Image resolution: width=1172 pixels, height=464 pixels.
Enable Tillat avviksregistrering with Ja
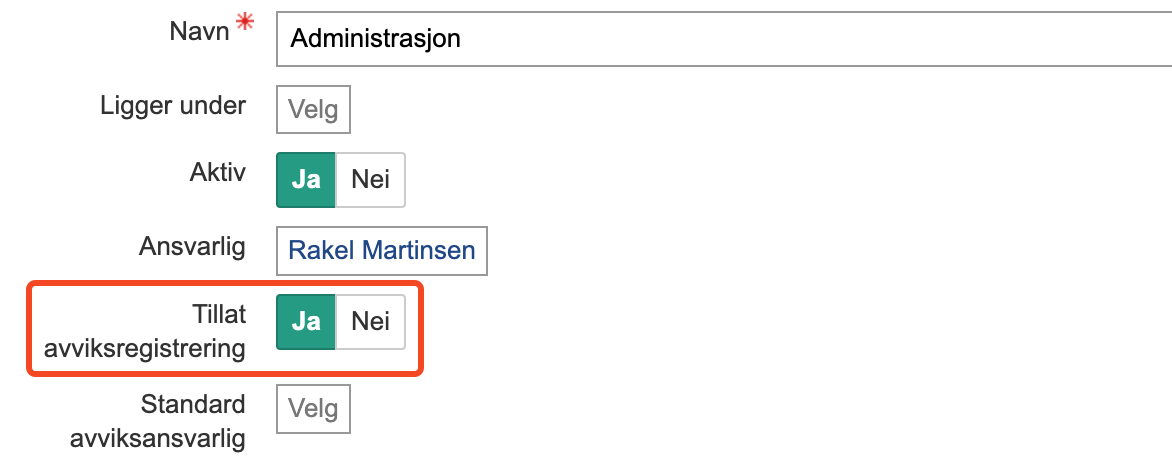click(x=305, y=321)
